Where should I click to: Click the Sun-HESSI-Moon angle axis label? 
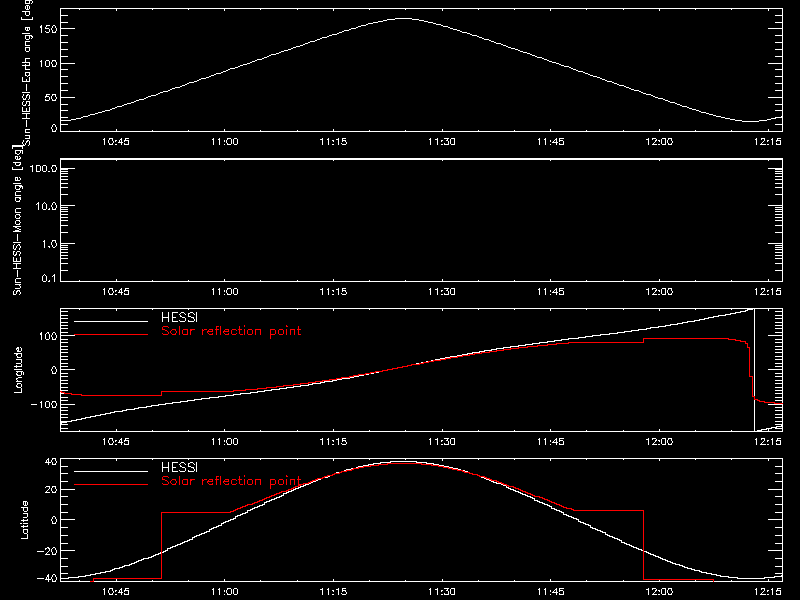pyautogui.click(x=17, y=220)
